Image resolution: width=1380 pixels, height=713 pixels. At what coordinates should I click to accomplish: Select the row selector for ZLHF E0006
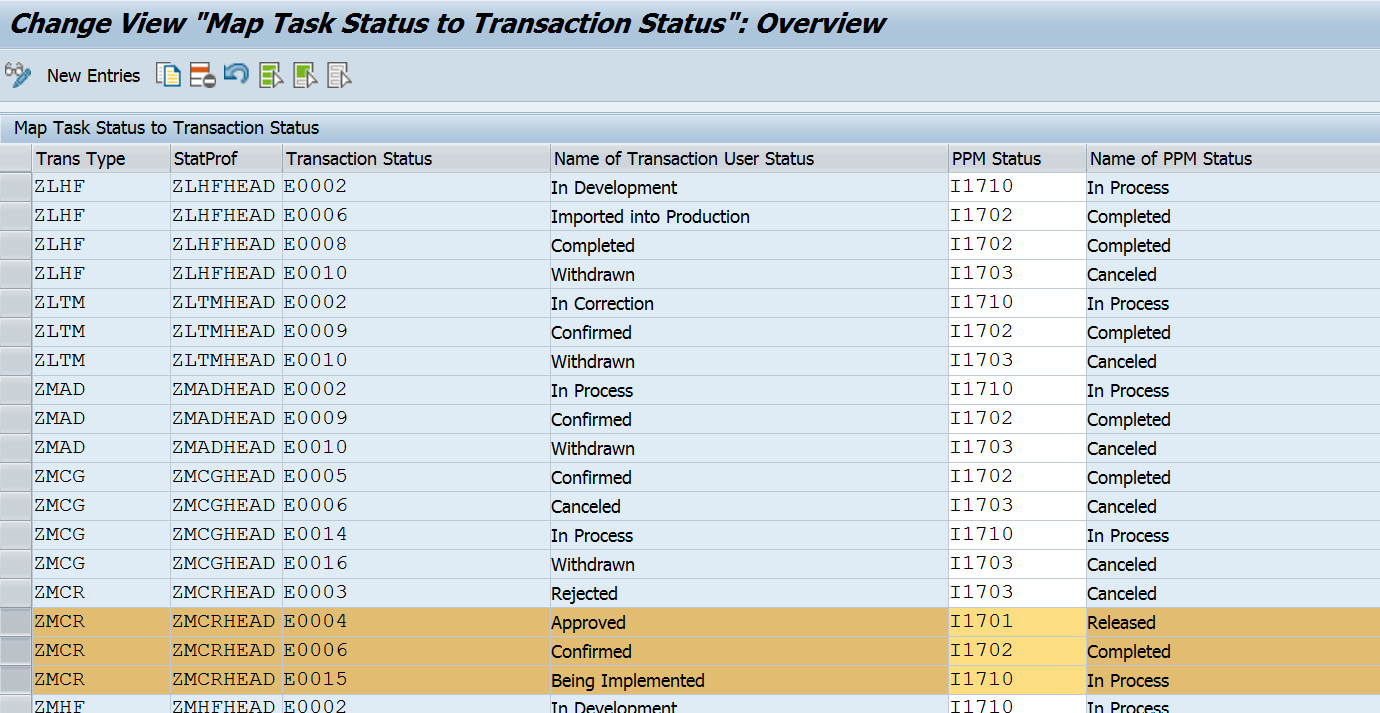point(14,216)
